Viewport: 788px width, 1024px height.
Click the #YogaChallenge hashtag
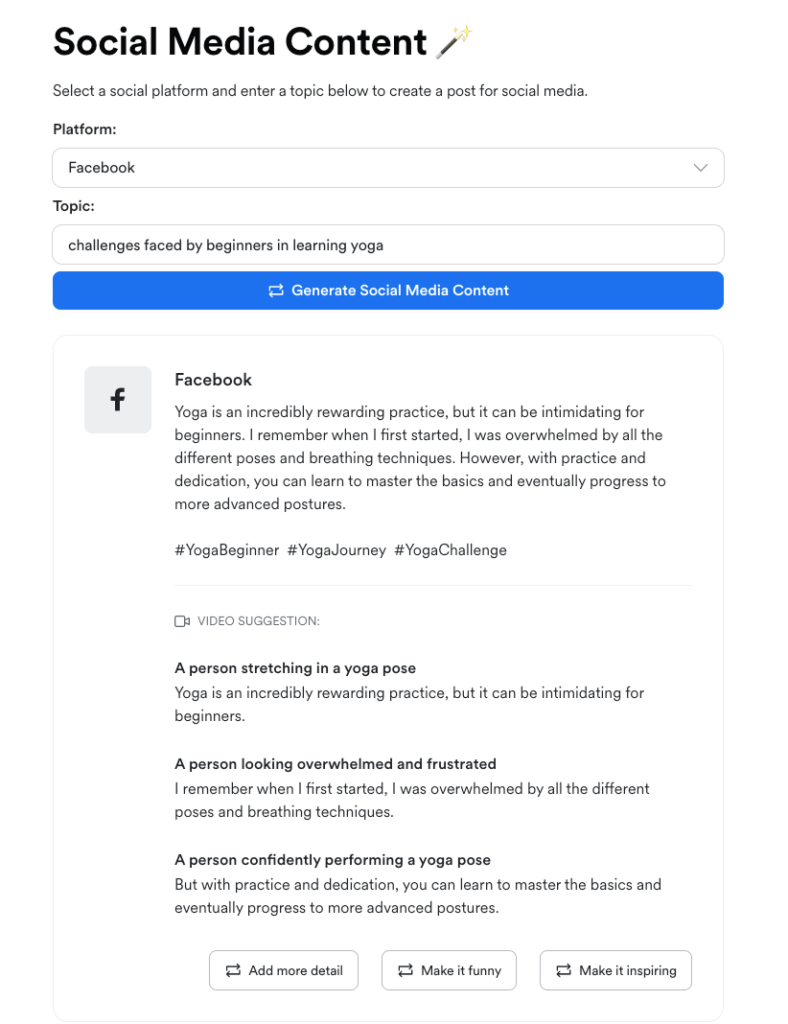click(x=450, y=550)
